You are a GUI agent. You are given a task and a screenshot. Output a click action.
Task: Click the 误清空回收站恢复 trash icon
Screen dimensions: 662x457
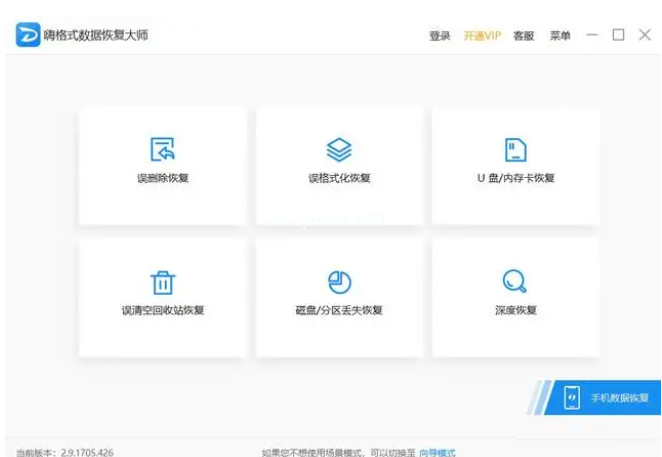[163, 282]
